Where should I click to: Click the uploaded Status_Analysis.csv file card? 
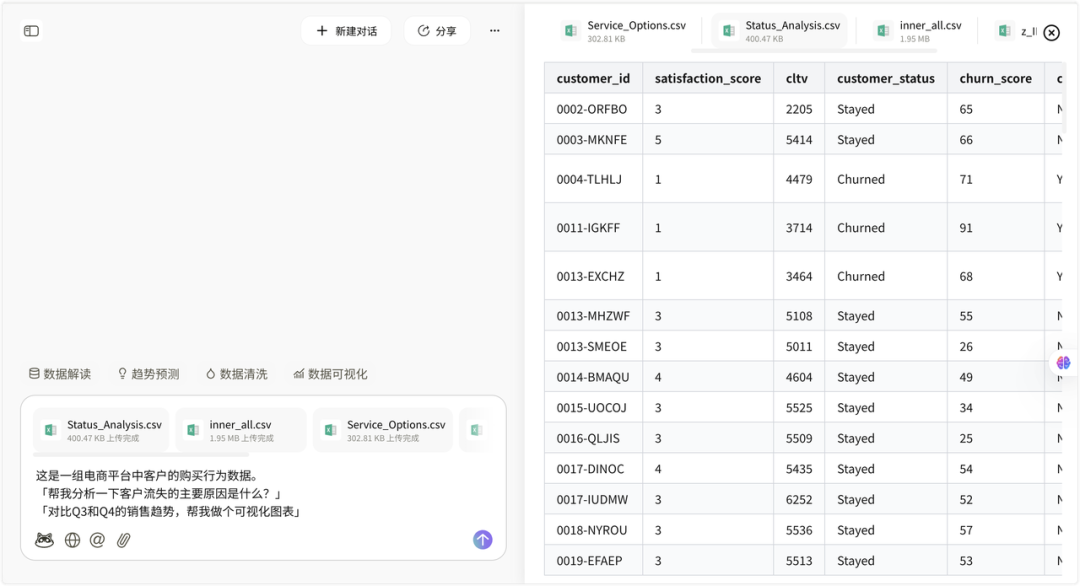100,429
